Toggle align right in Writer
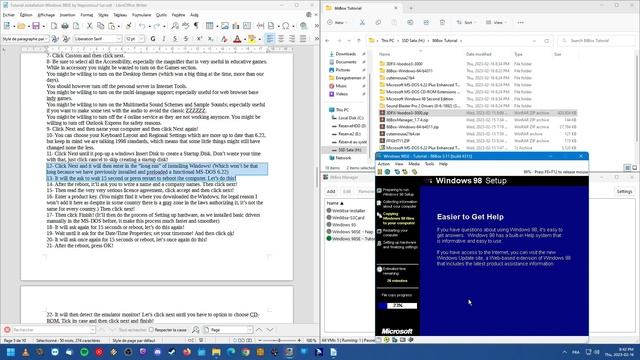 click(x=292, y=39)
